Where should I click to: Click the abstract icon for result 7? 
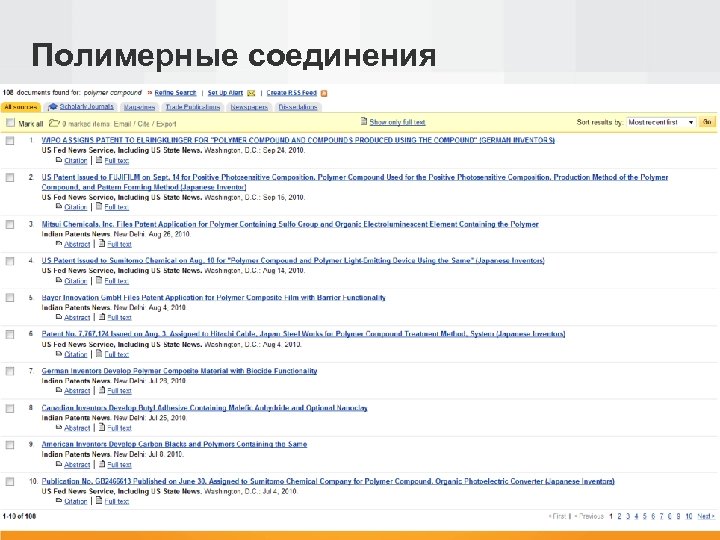[59, 390]
